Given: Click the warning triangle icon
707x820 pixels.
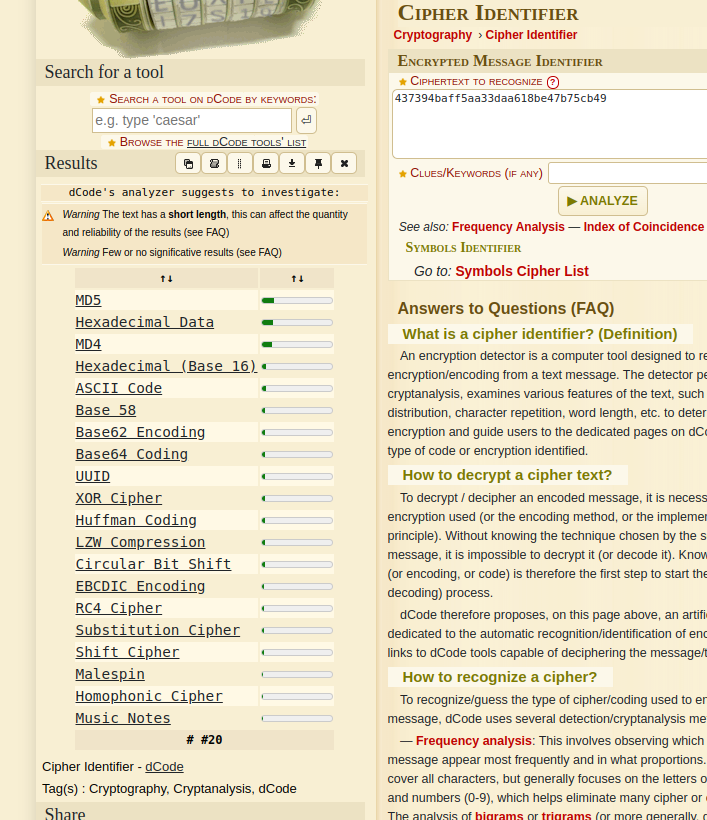Looking at the screenshot, I should tap(48, 215).
